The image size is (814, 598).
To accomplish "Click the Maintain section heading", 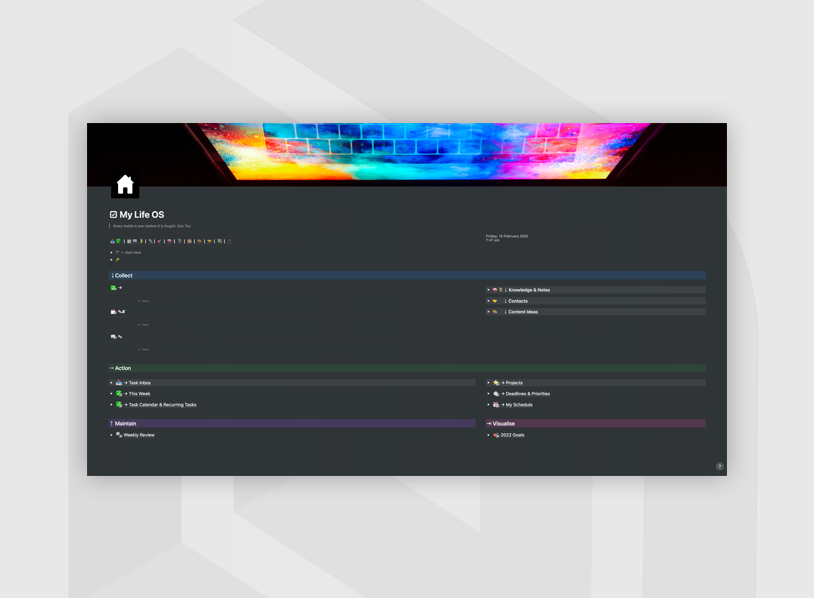I will click(x=292, y=424).
